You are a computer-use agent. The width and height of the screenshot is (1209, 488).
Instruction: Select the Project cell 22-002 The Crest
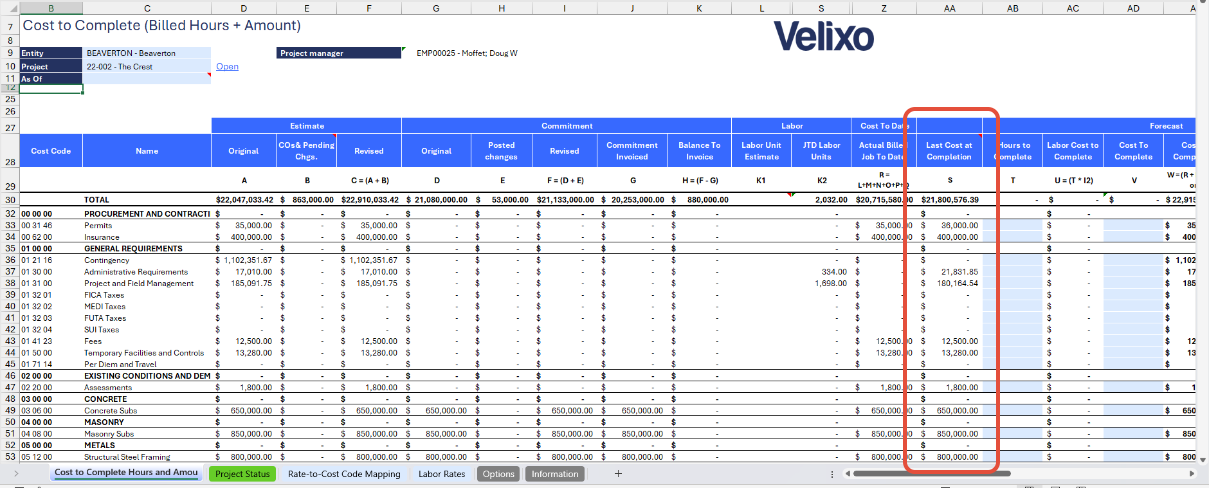(147, 67)
